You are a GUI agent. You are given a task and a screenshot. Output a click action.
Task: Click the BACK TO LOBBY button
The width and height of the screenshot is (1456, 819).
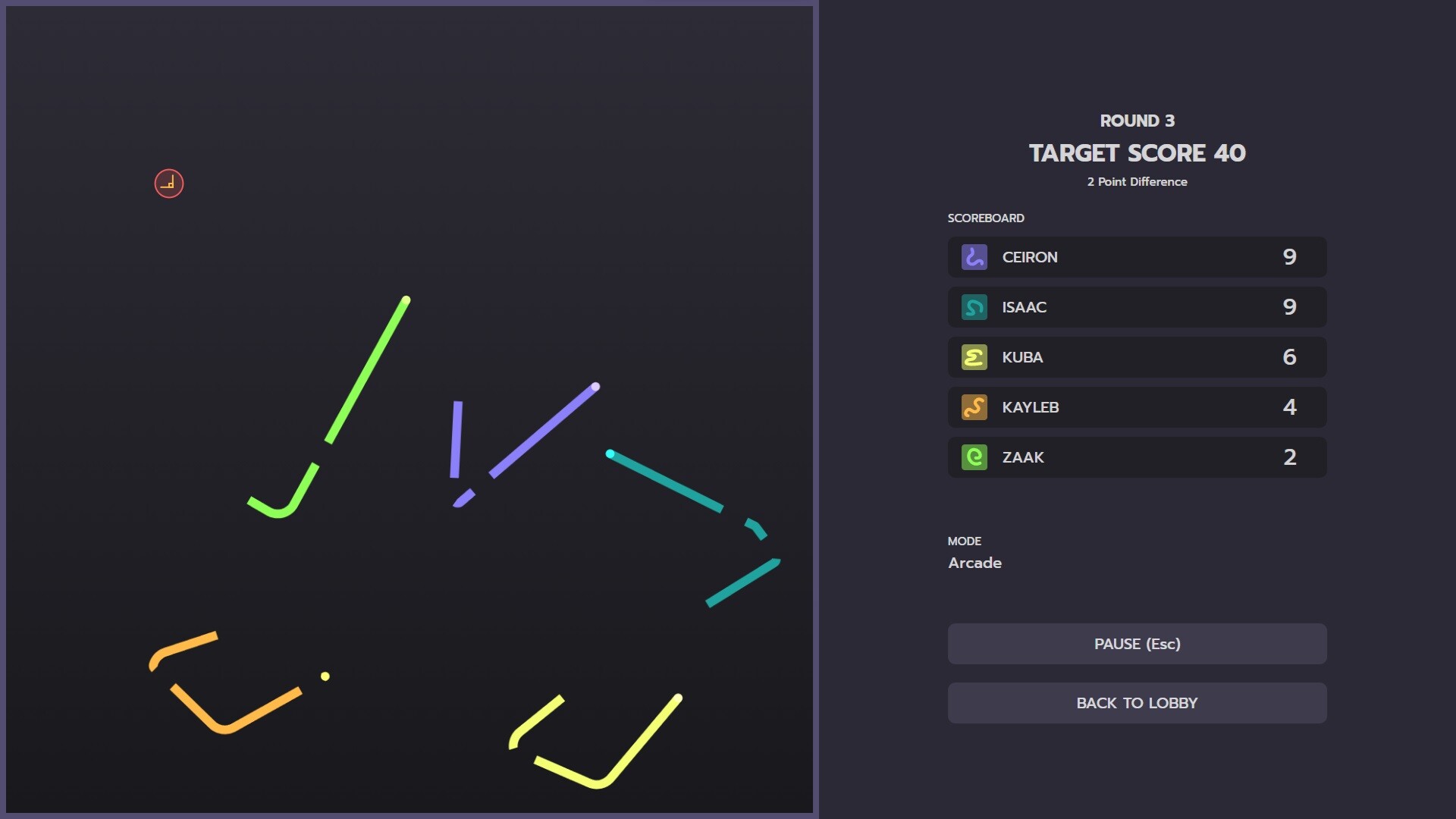pyautogui.click(x=1136, y=702)
